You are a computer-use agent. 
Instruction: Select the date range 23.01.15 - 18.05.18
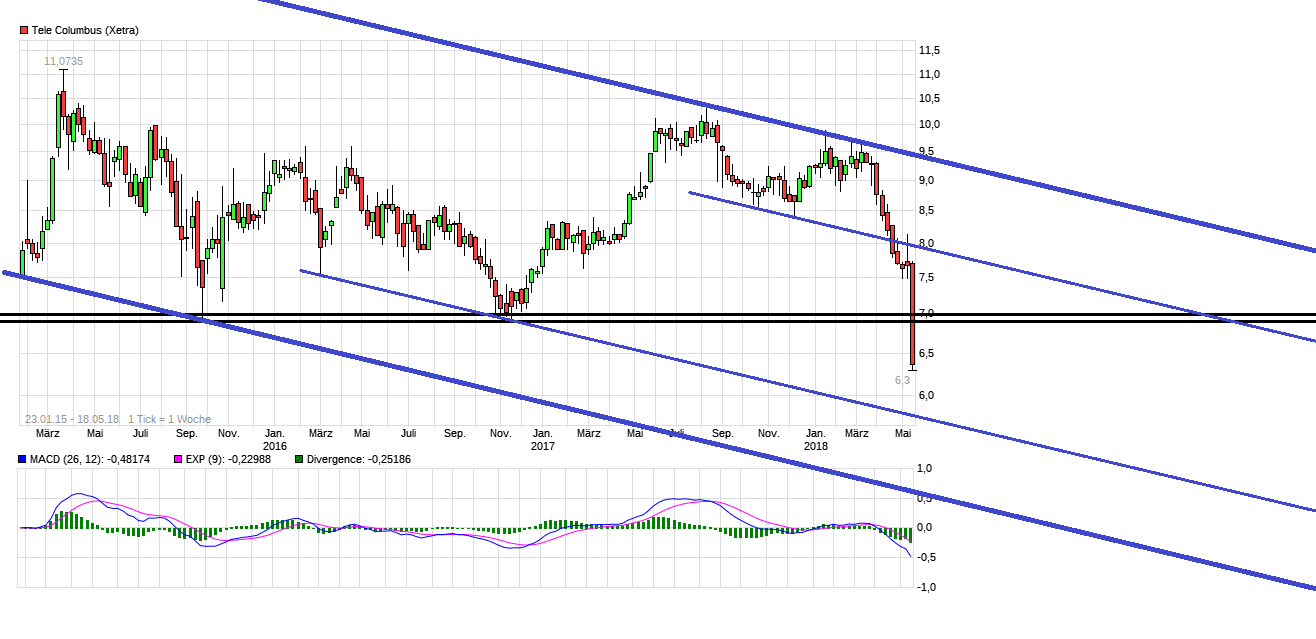72,420
